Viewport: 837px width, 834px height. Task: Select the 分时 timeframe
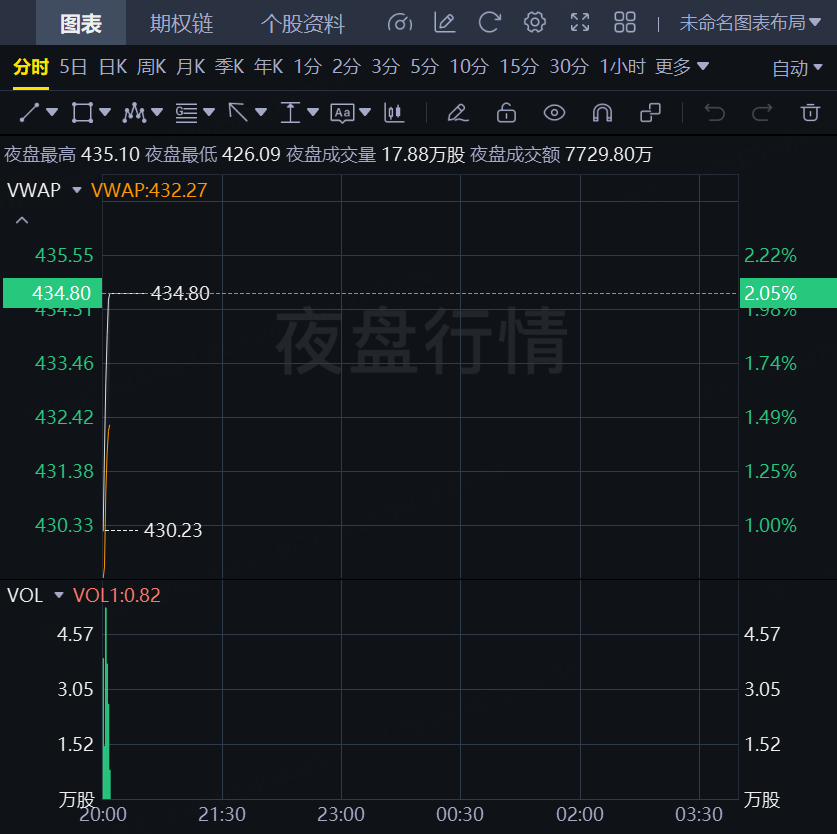point(31,67)
